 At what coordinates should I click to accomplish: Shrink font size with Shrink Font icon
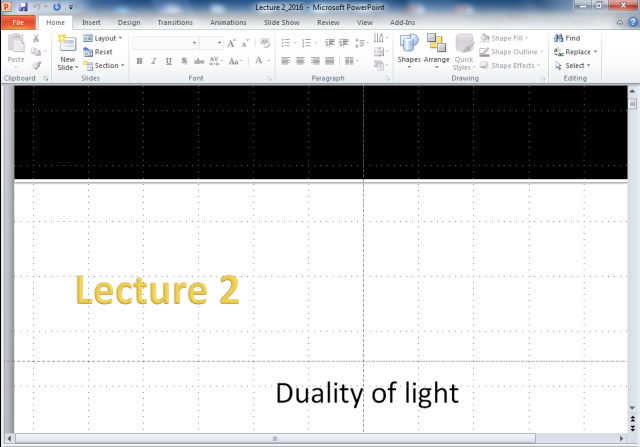click(x=245, y=43)
